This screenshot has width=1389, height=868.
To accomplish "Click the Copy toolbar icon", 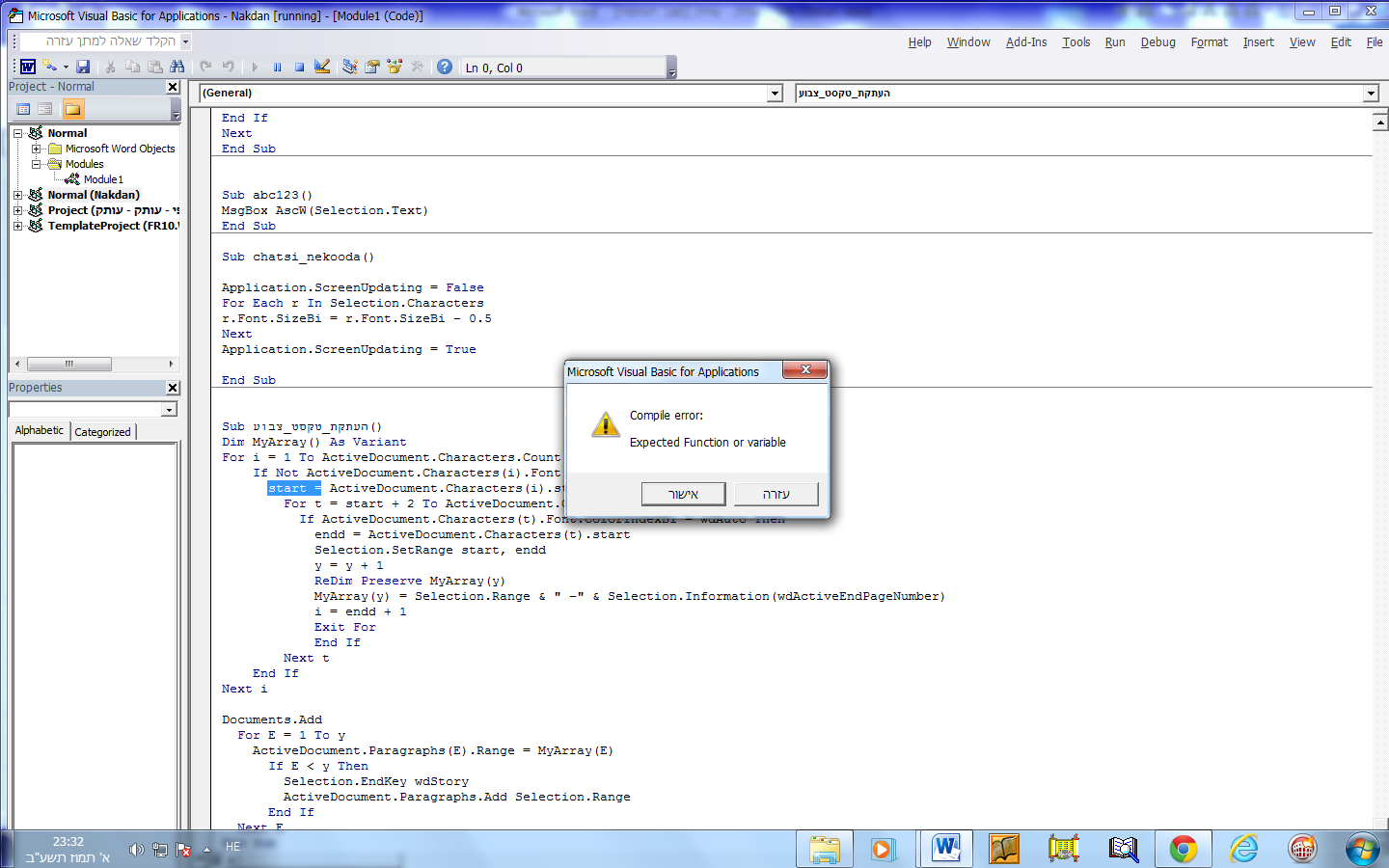I will click(x=132, y=67).
